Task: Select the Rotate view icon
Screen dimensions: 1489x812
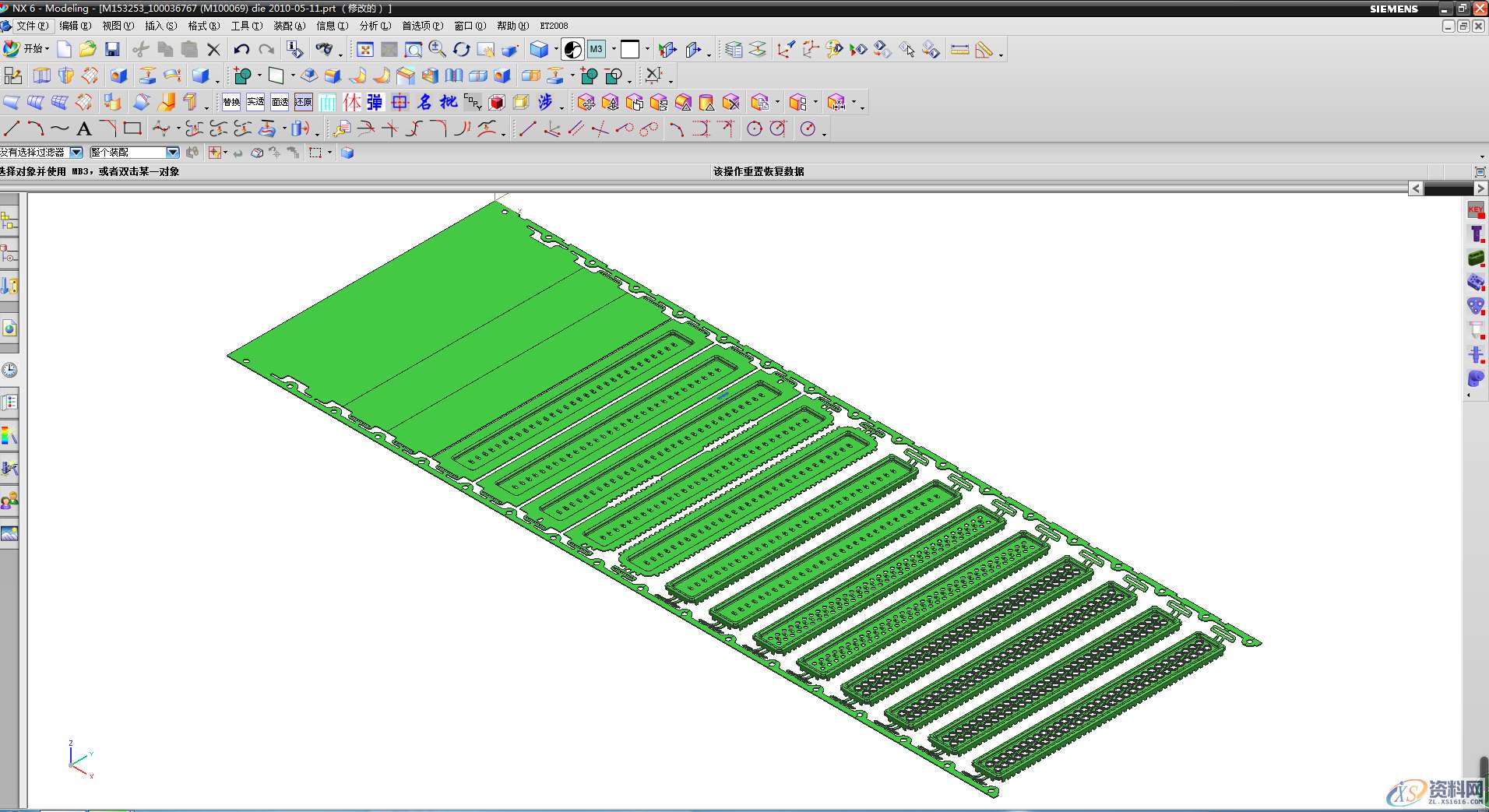Action: point(462,50)
